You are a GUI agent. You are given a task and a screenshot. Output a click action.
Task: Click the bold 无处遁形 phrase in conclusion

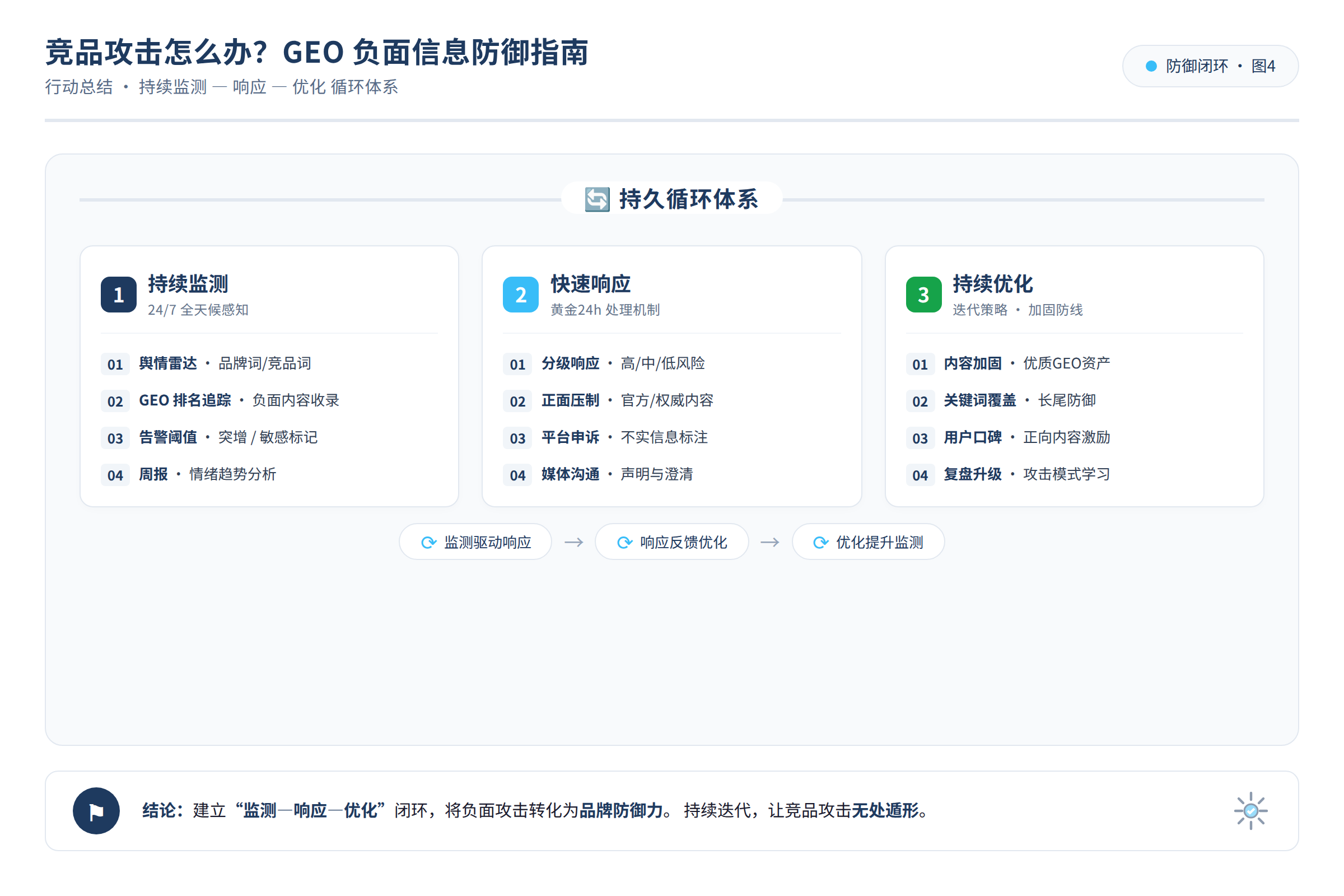pyautogui.click(x=885, y=810)
